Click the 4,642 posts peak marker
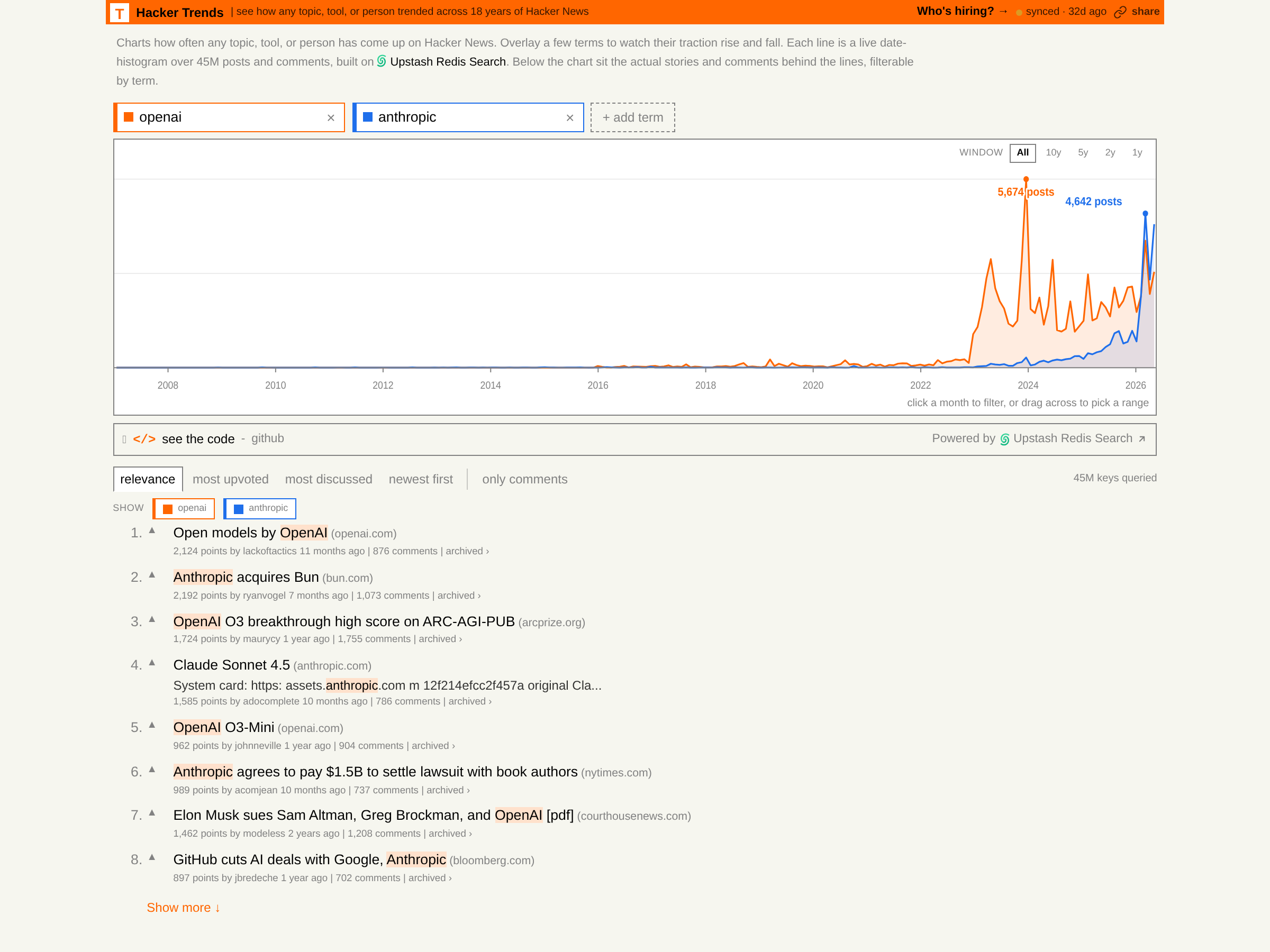This screenshot has height=952, width=1270. click(x=1145, y=214)
